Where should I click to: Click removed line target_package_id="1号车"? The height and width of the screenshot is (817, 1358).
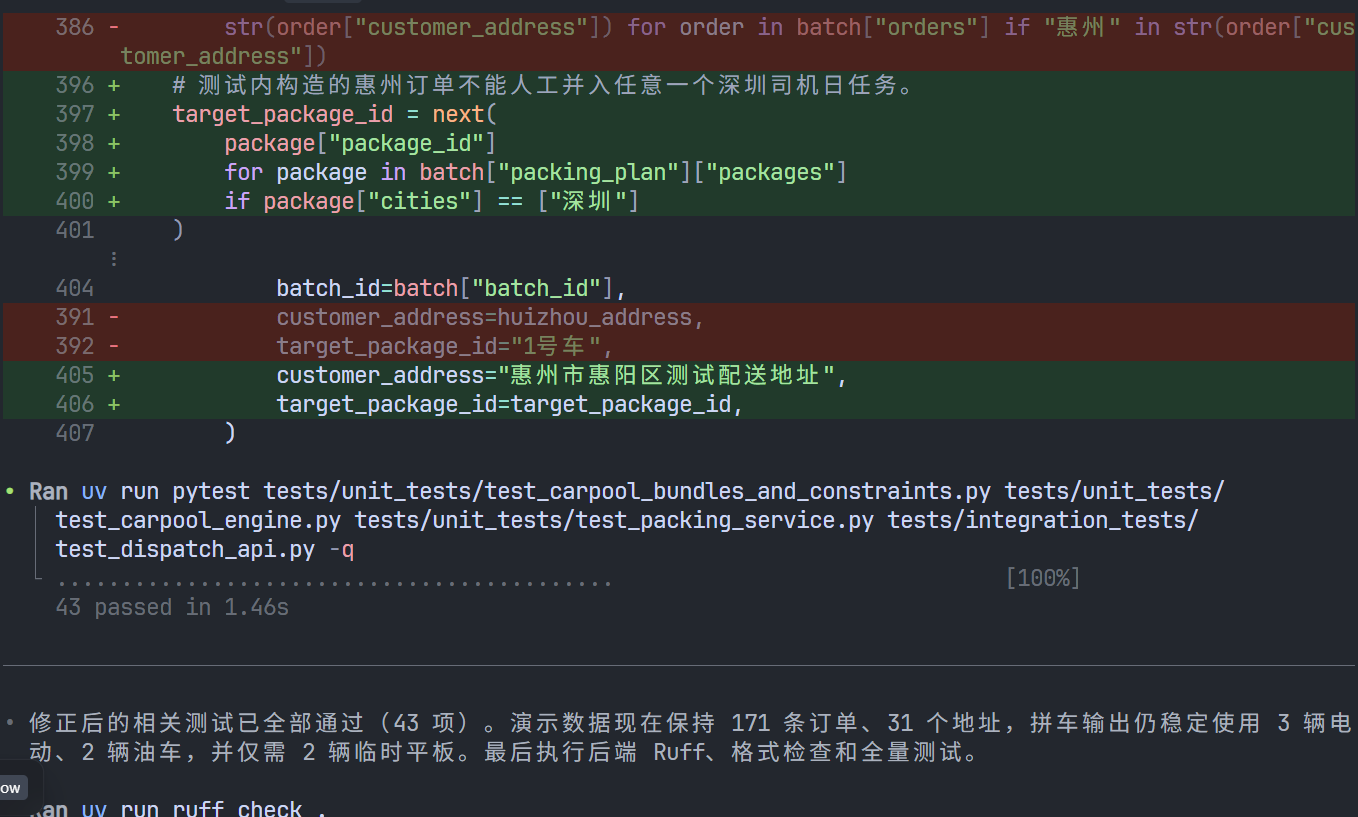tap(445, 346)
